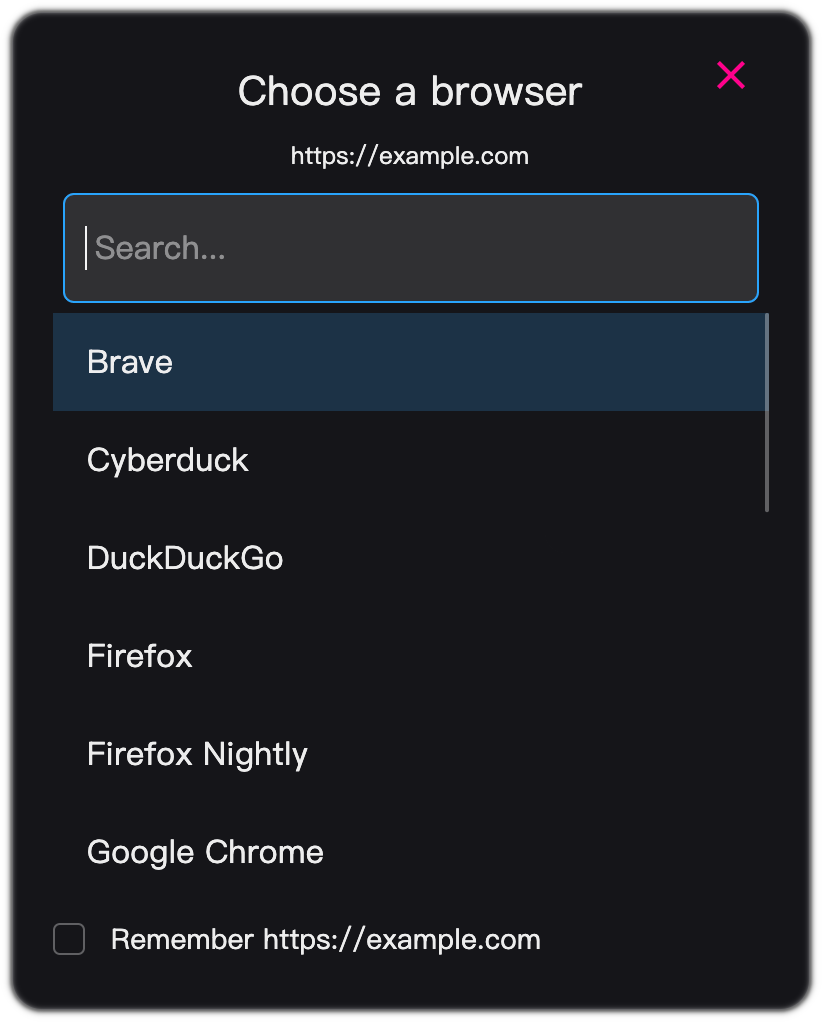Click the Remember https://example.com label text
This screenshot has height=1022, width=822.
coord(325,940)
